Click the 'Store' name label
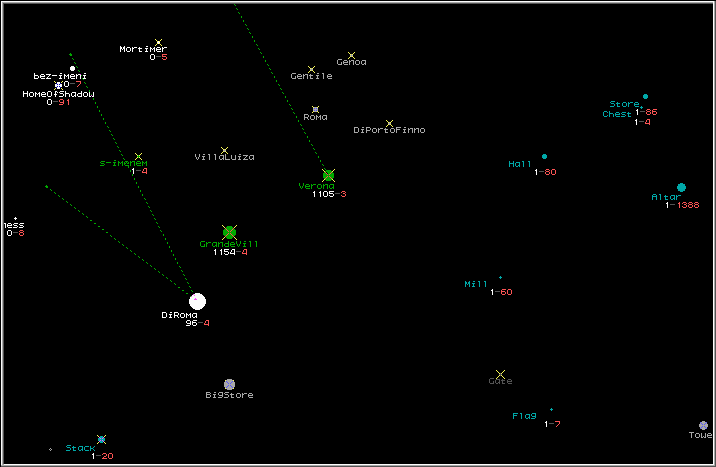The width and height of the screenshot is (716, 467). [624, 104]
